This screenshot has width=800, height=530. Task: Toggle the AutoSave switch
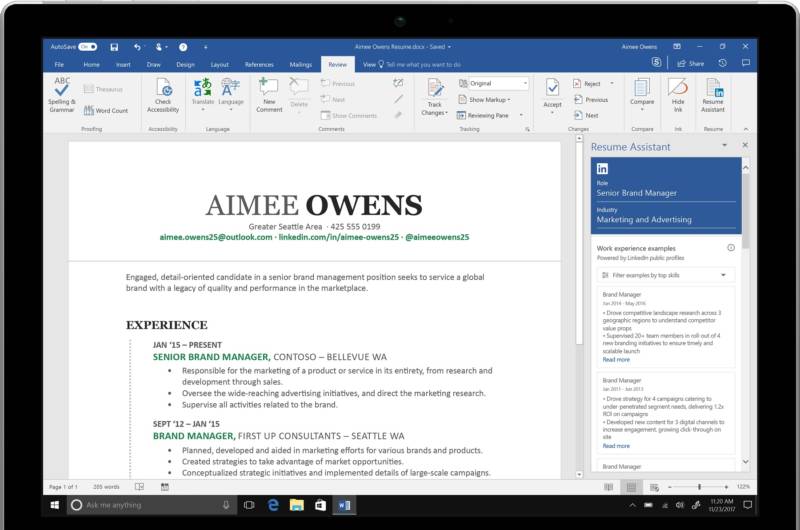(x=88, y=47)
